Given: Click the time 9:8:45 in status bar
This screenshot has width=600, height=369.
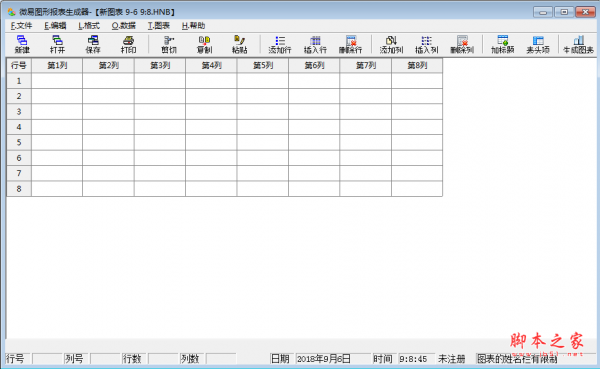Looking at the screenshot, I should click(413, 359).
